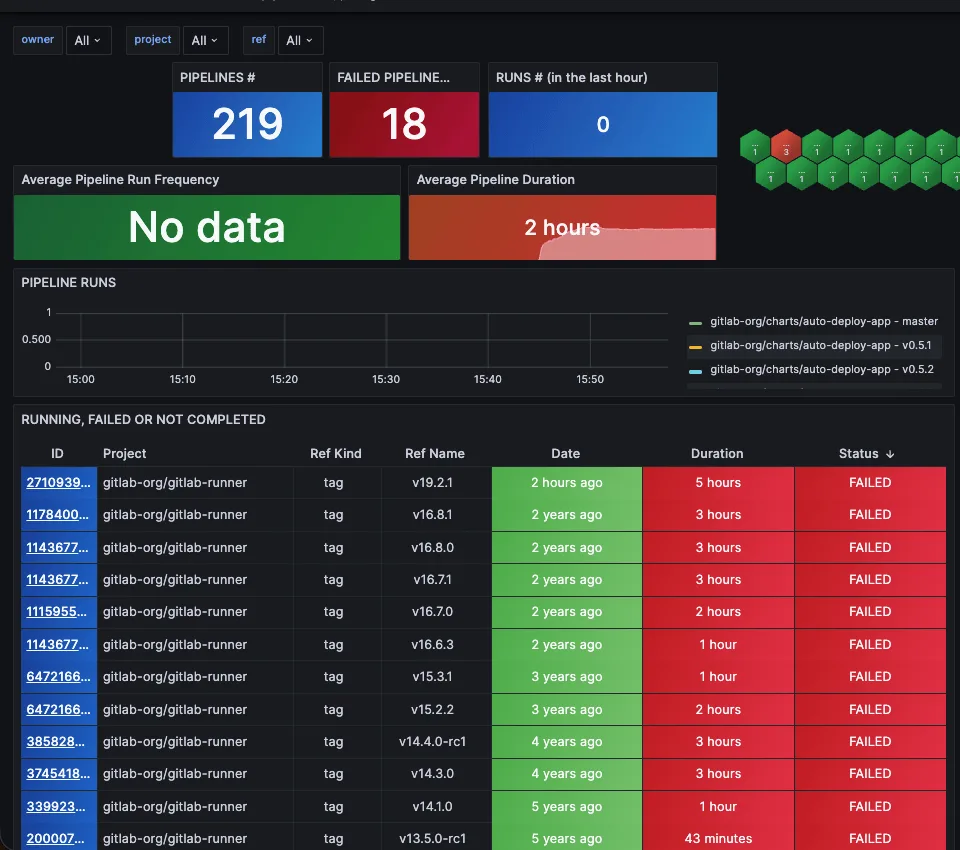The width and height of the screenshot is (960, 850).
Task: Click the 15:30 label on the time axis
Action: pyautogui.click(x=386, y=379)
